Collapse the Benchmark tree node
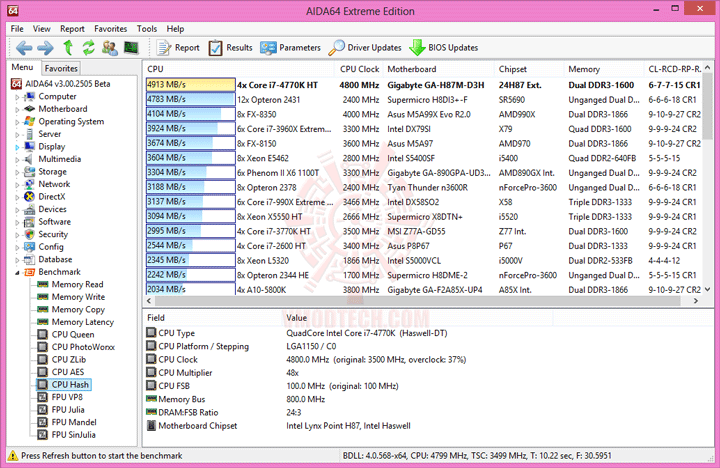The image size is (720, 468). 17,272
